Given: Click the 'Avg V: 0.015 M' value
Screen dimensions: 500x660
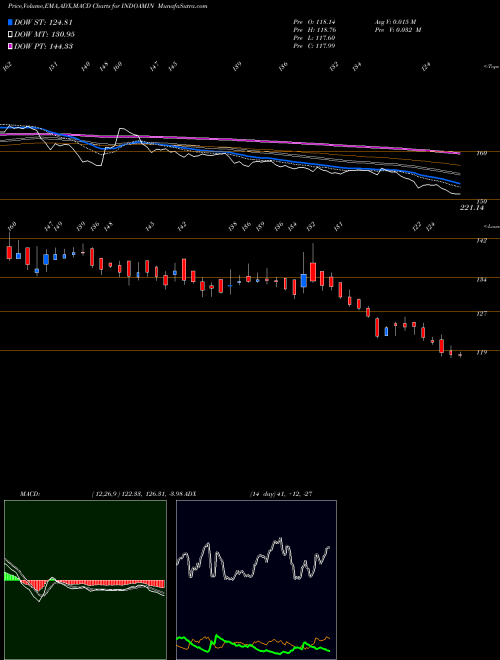Looking at the screenshot, I should pyautogui.click(x=395, y=22).
